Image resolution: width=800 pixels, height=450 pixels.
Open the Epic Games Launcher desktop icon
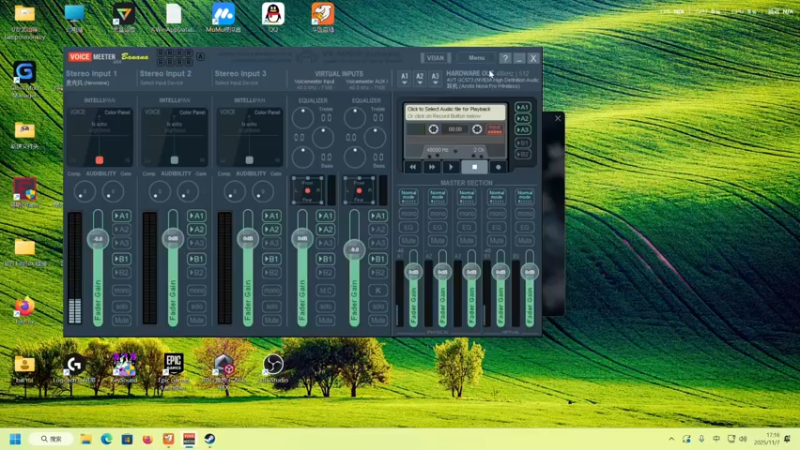point(174,365)
